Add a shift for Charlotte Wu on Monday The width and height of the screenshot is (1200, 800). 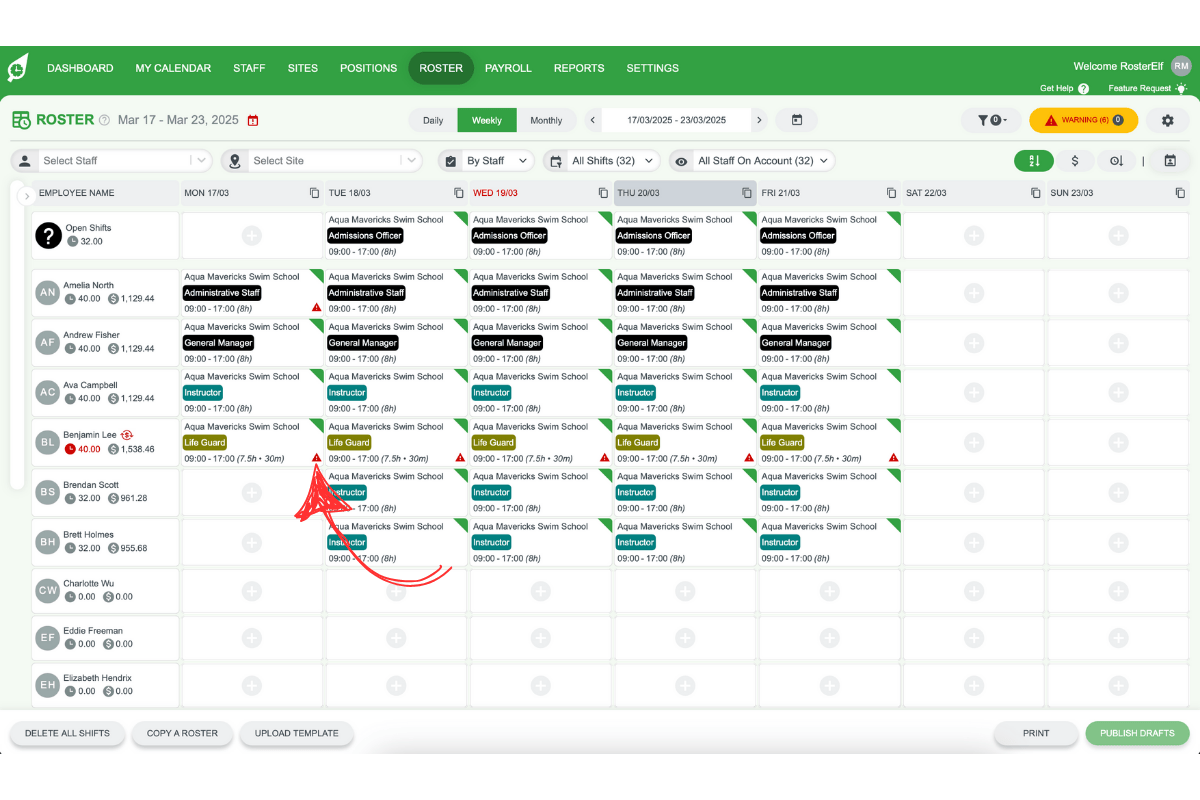click(252, 592)
